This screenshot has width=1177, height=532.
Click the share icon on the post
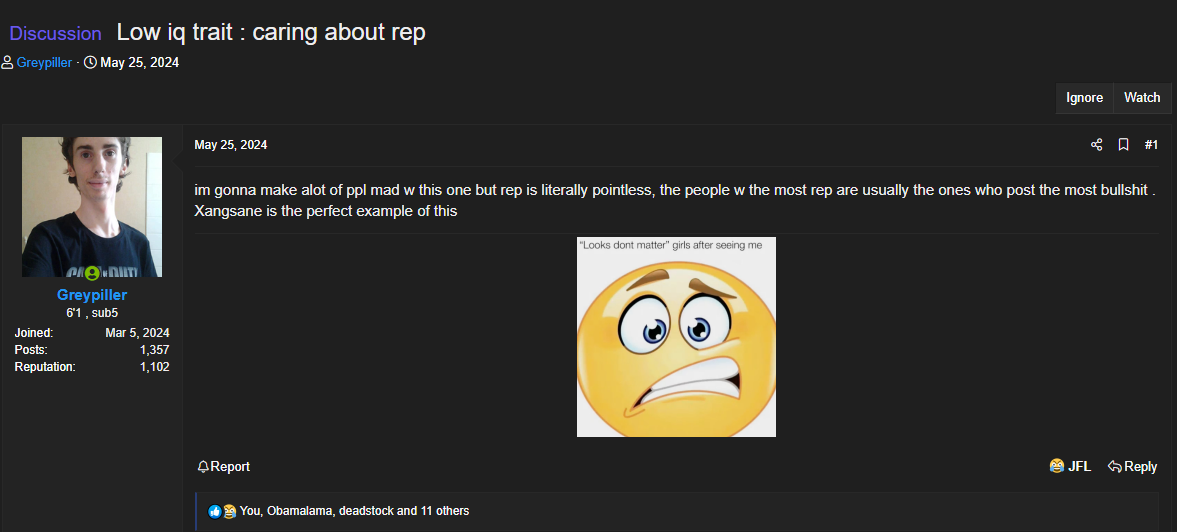(1096, 145)
